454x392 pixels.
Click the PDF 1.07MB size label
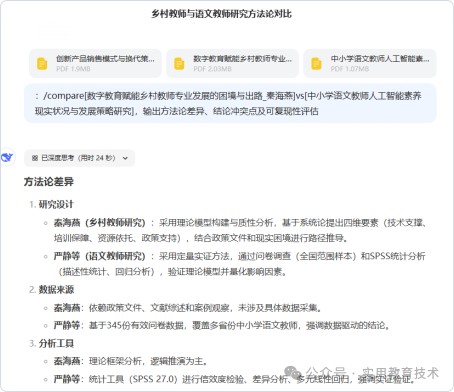coord(350,69)
